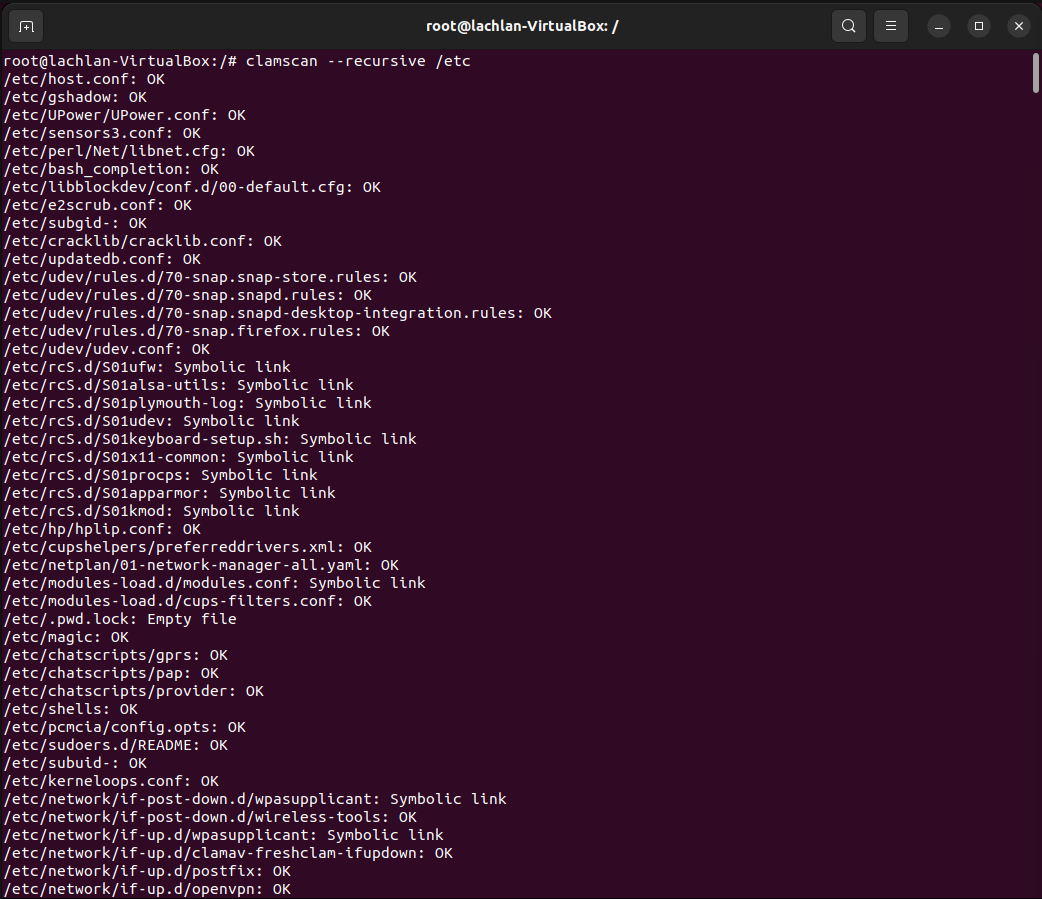Click the 70-snap.firefox.rules line
The width and height of the screenshot is (1042, 899).
tap(195, 331)
